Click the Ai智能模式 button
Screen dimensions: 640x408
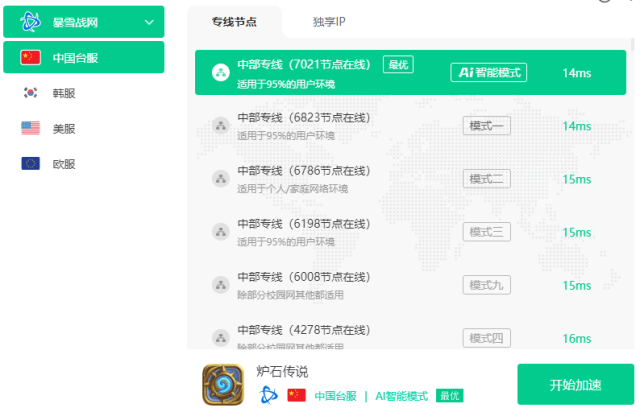489,73
